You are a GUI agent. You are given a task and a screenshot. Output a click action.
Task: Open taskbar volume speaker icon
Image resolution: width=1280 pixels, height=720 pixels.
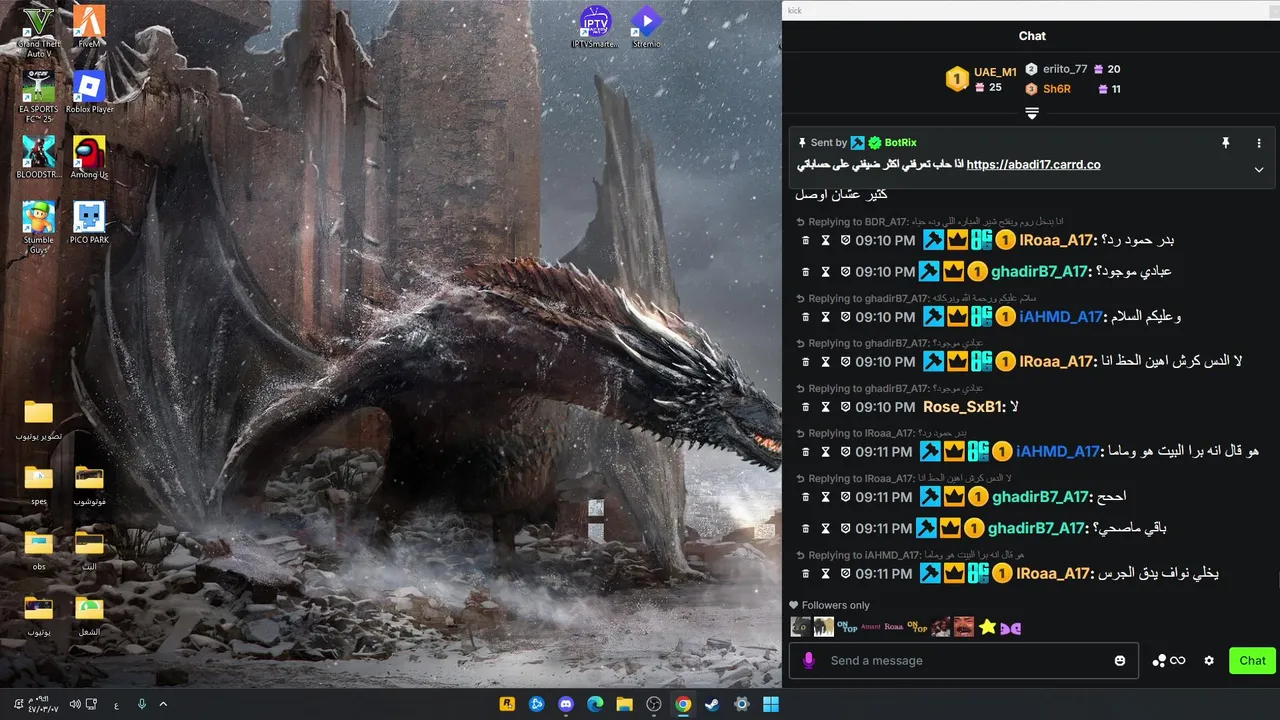pyautogui.click(x=75, y=704)
